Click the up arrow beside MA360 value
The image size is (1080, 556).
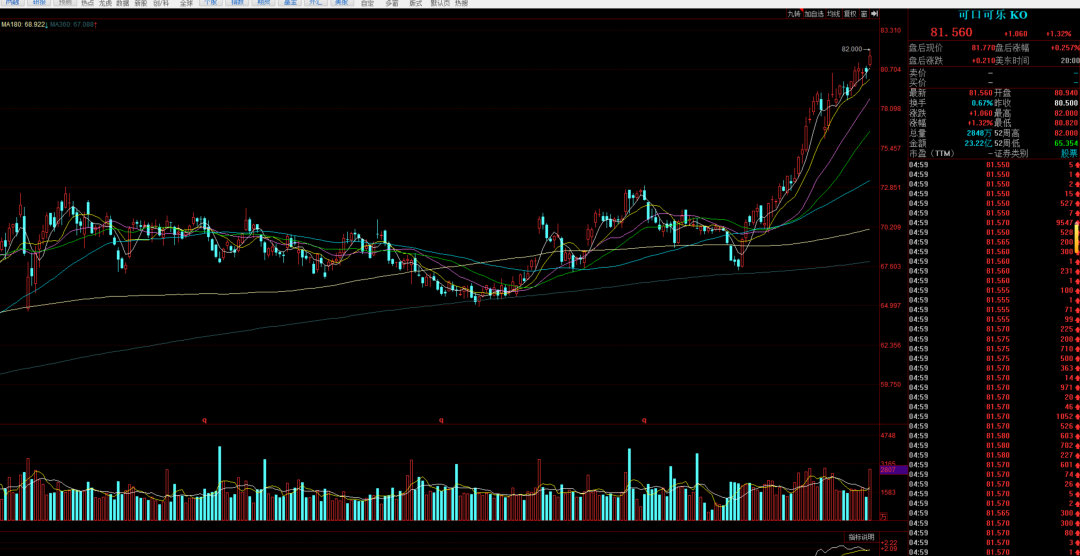point(95,25)
